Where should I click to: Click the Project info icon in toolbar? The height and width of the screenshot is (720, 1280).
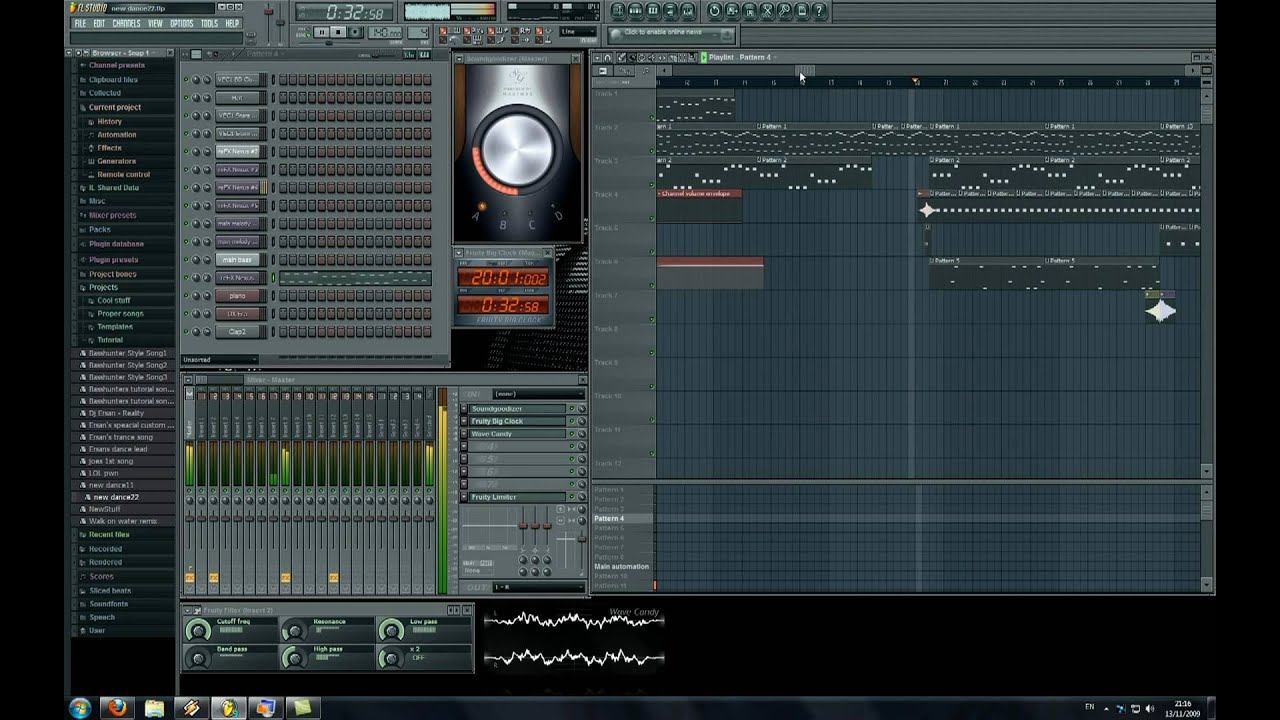(x=801, y=11)
